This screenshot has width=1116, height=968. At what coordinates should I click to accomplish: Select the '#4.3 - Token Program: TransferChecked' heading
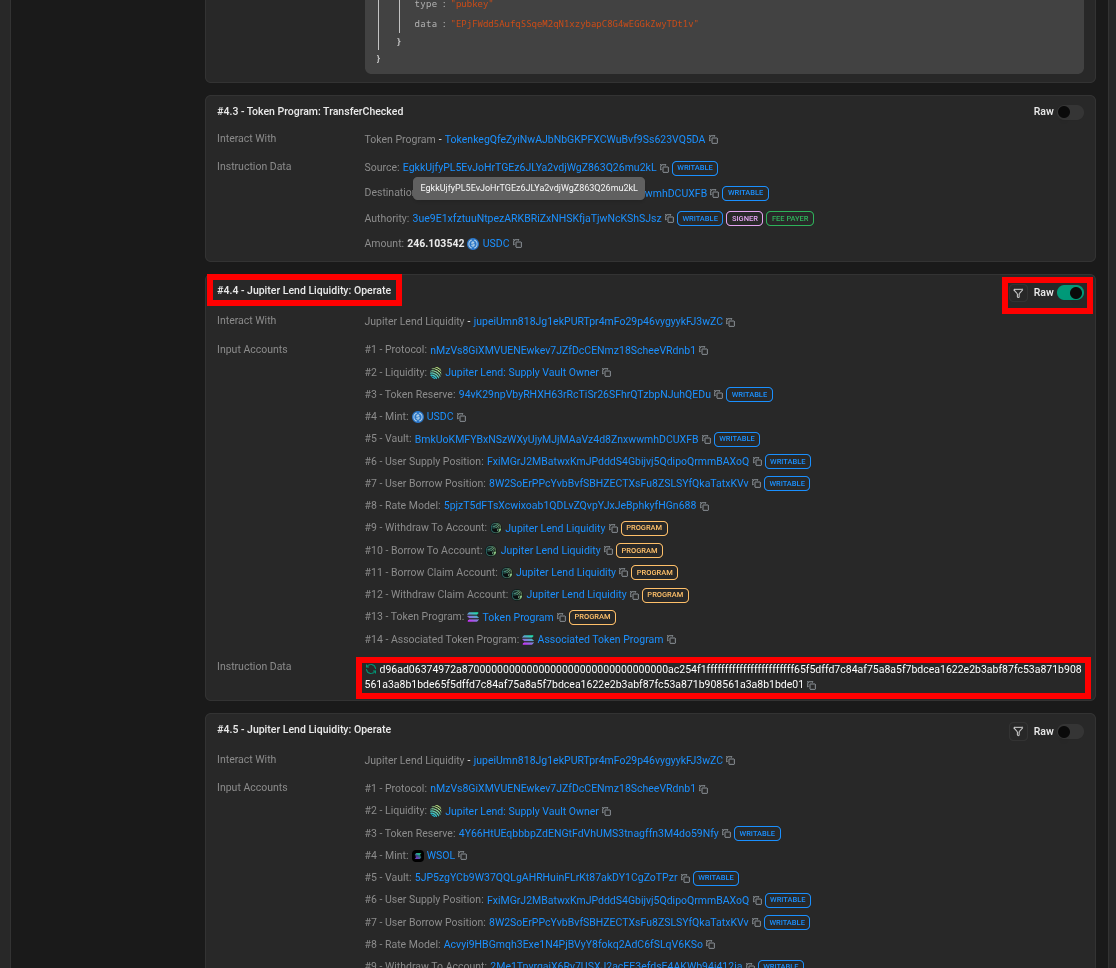[x=310, y=111]
